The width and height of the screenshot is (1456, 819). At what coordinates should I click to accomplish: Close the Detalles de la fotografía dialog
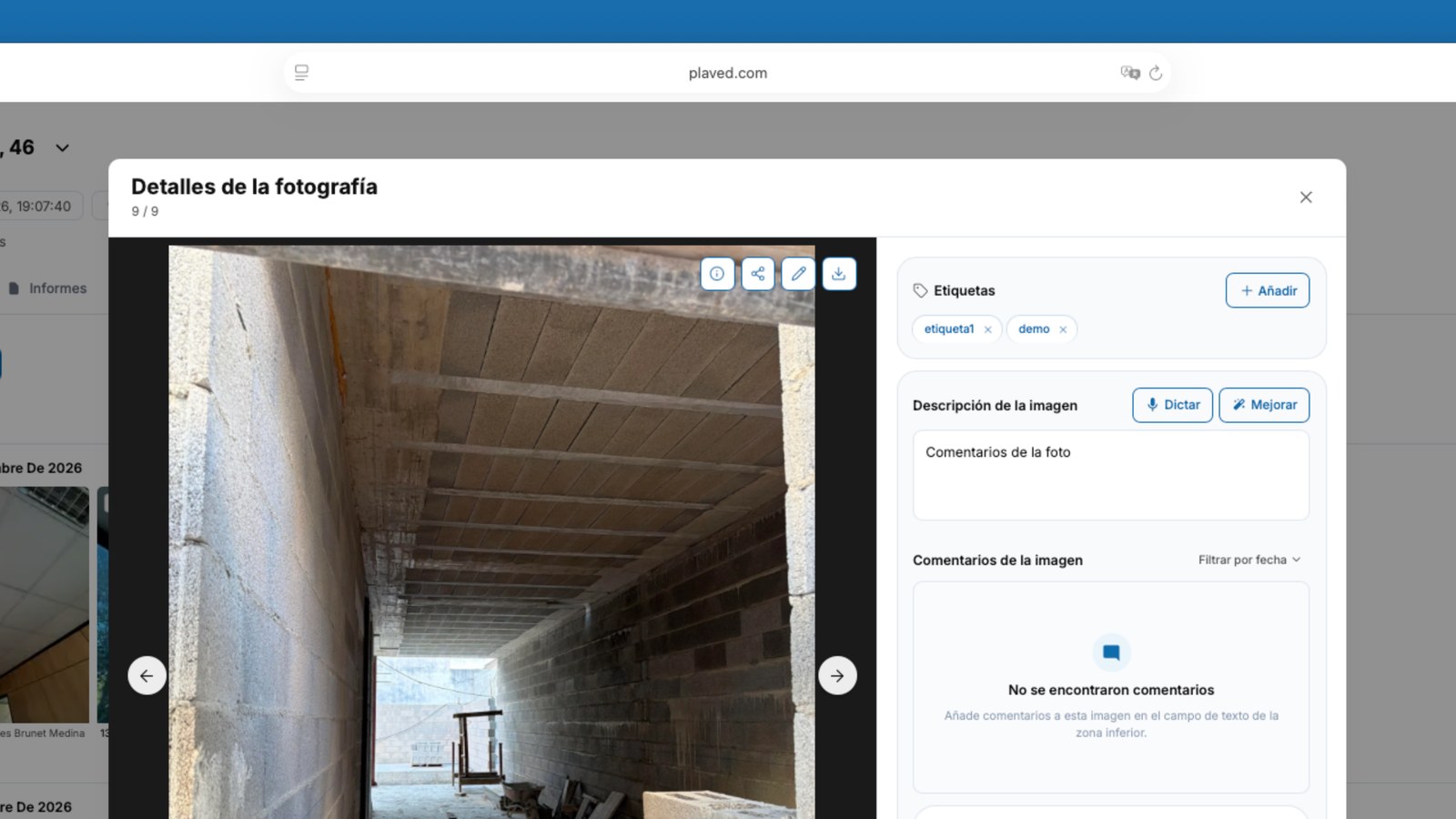click(x=1306, y=197)
